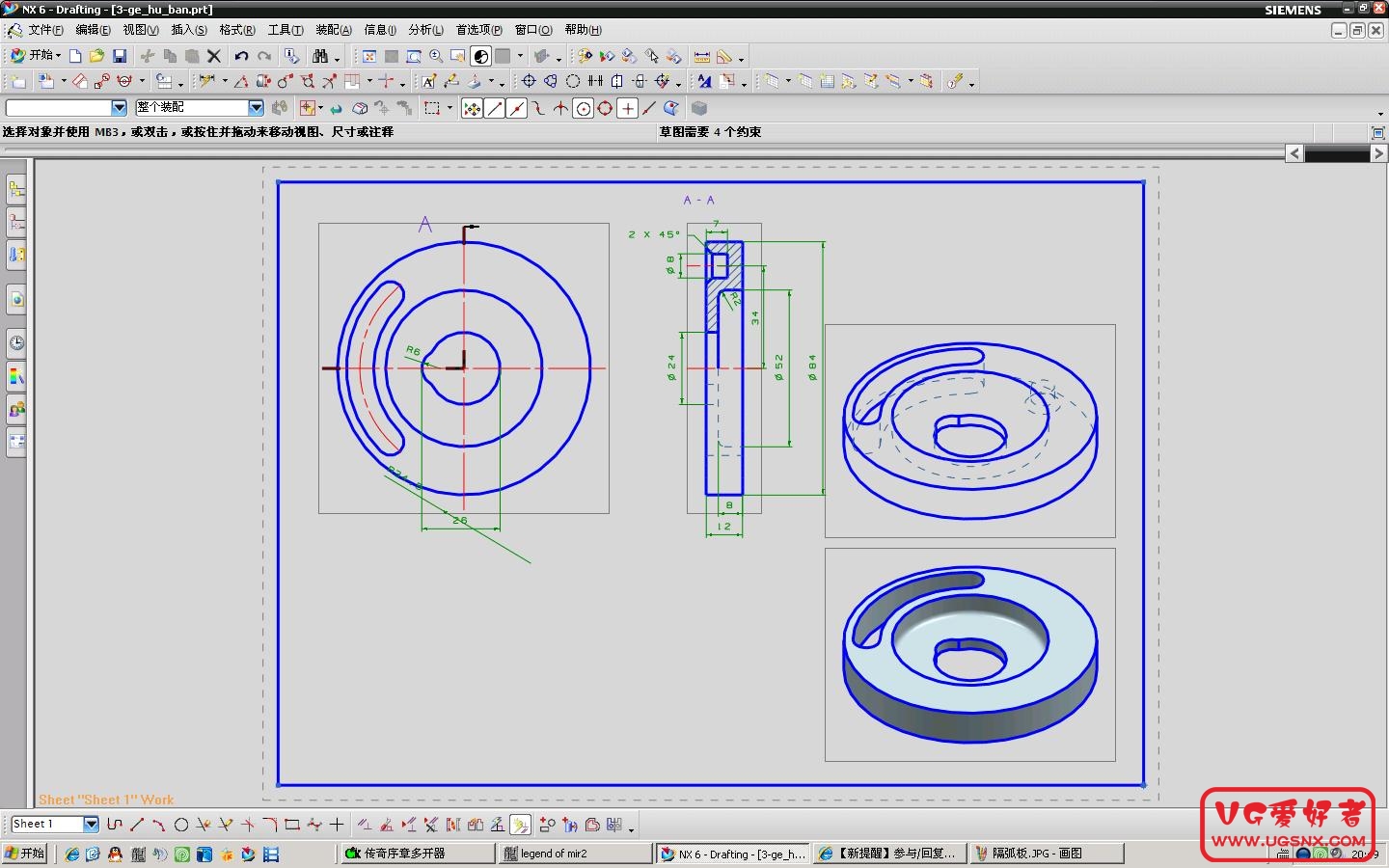Toggle the highlighted show constraints button
Viewport: 1389px width, 868px height.
[x=521, y=825]
